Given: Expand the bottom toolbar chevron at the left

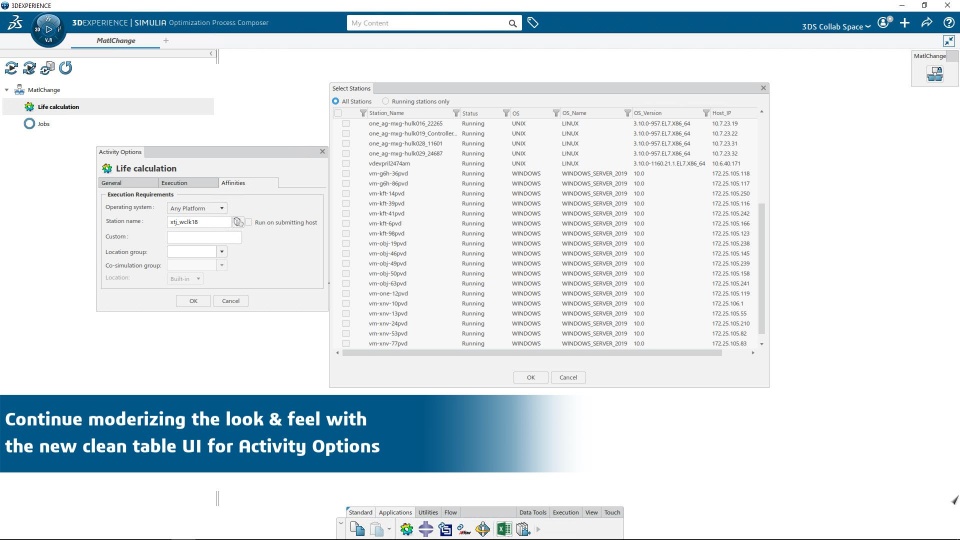Looking at the screenshot, I should point(341,524).
